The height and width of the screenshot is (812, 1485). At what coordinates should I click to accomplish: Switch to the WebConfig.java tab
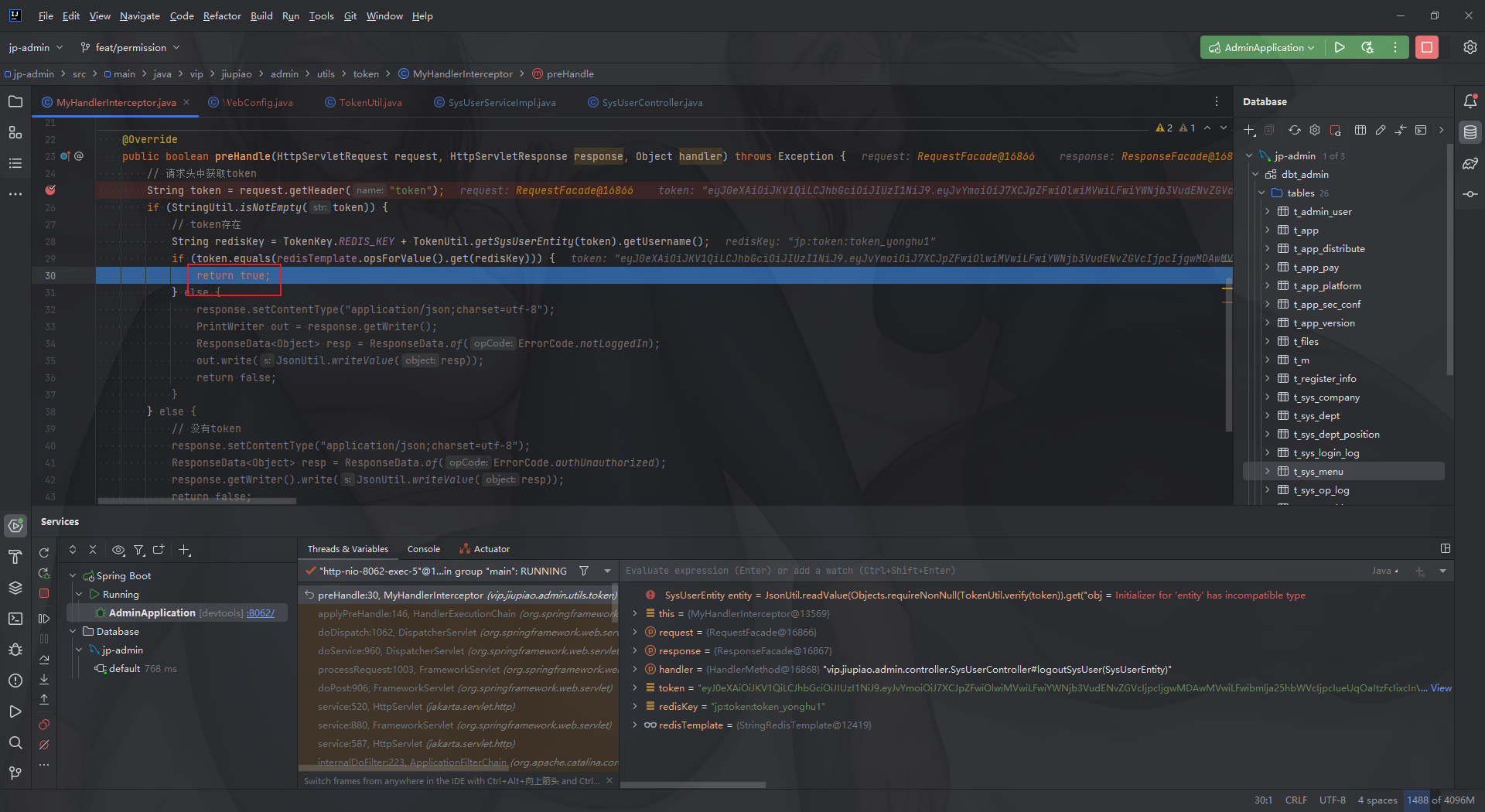point(250,102)
